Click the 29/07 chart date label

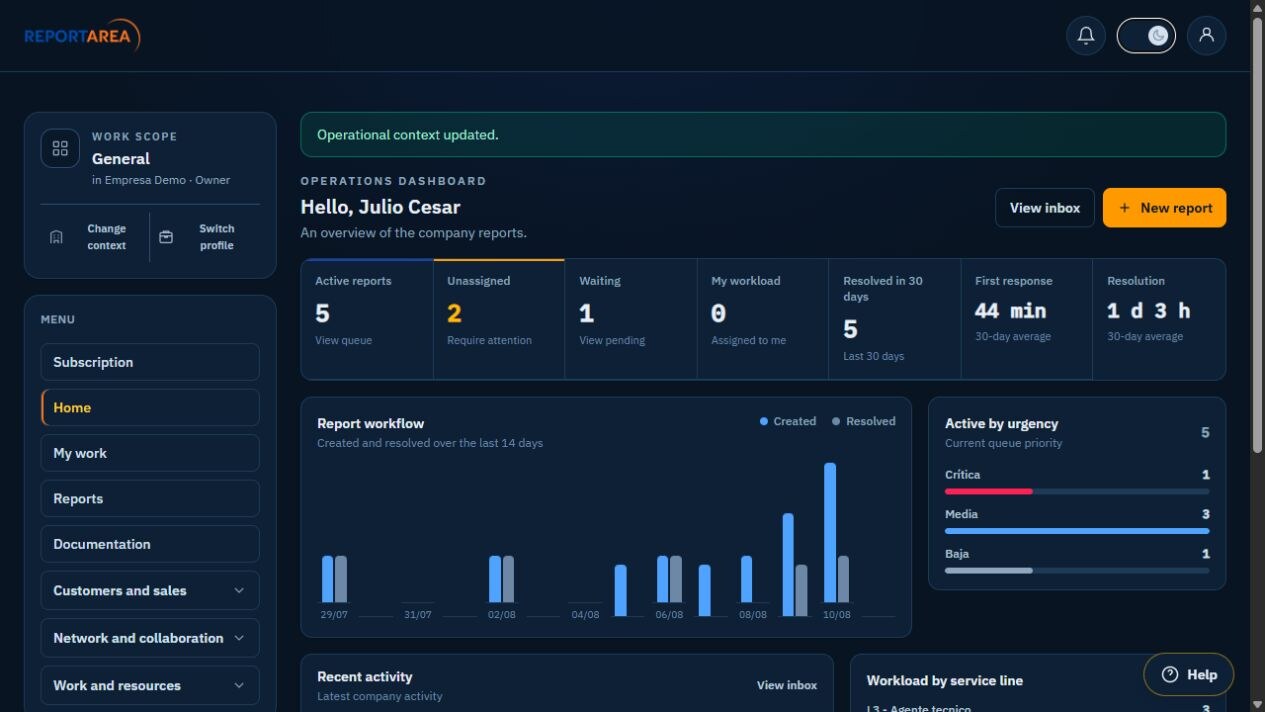(334, 614)
